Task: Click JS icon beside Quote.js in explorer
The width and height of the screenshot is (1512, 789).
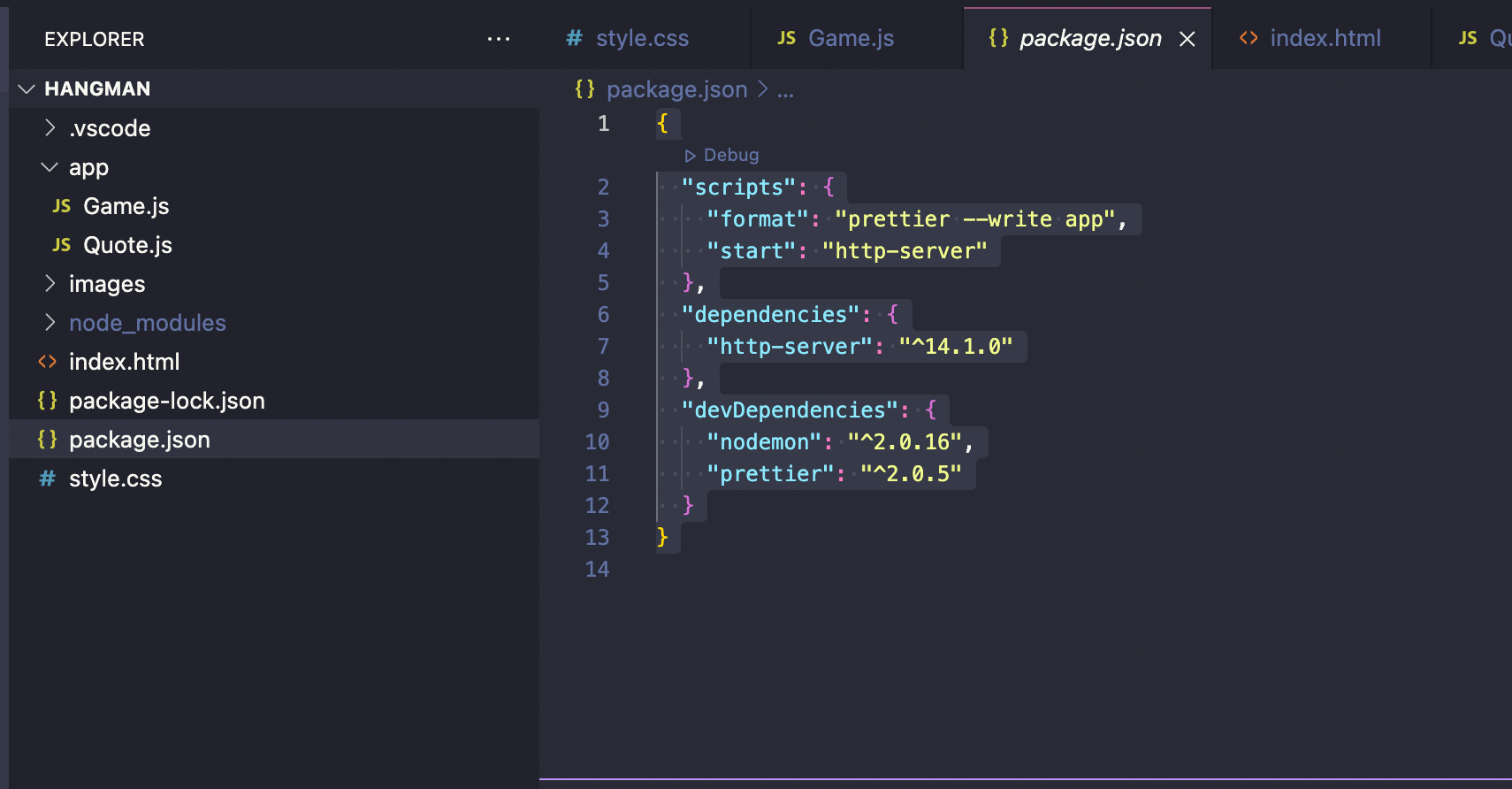Action: click(61, 245)
